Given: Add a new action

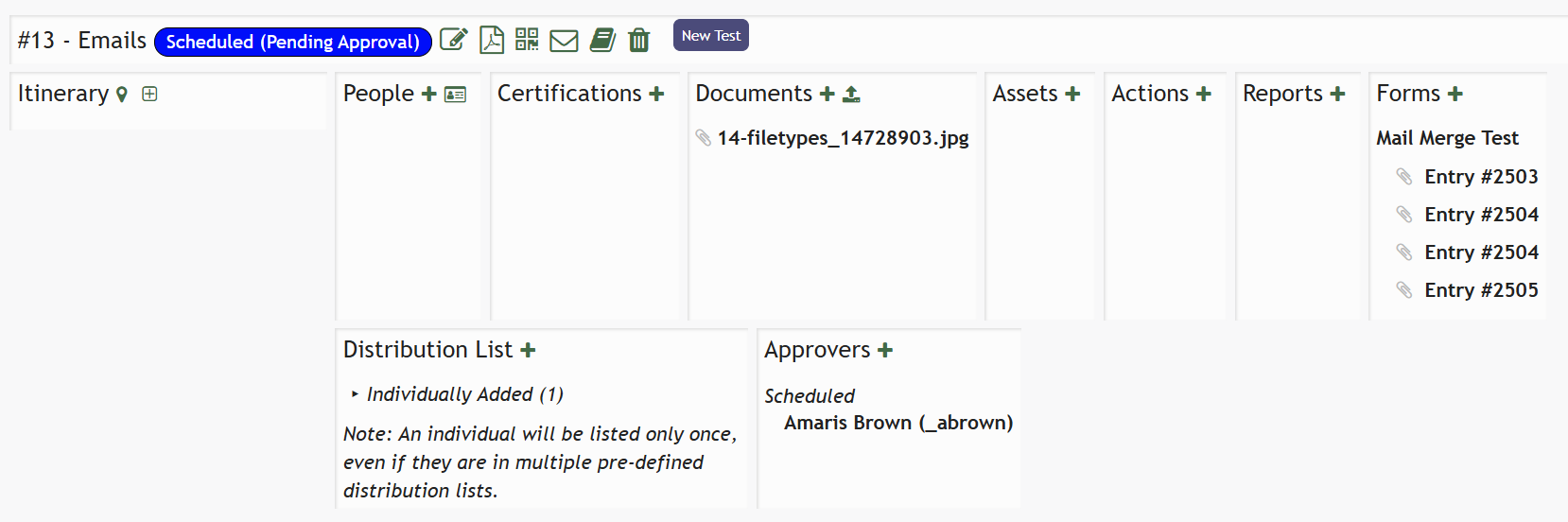Looking at the screenshot, I should (1203, 94).
